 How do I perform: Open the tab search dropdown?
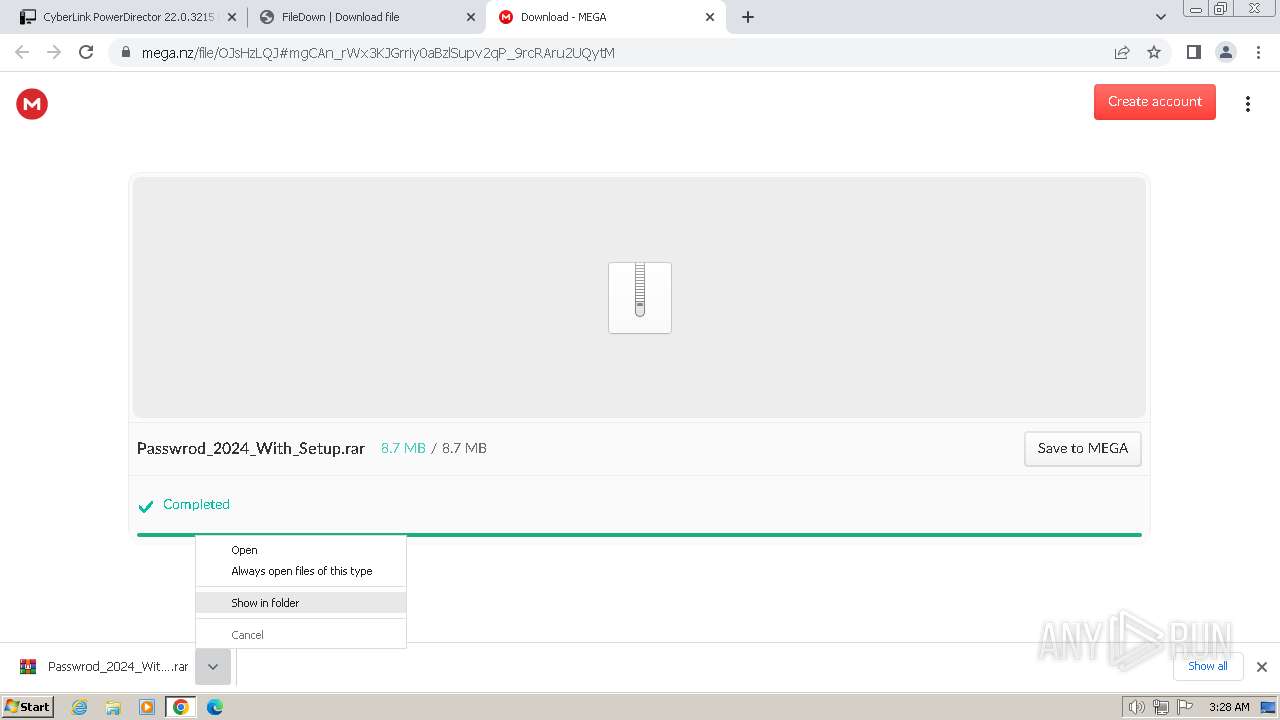[1160, 17]
